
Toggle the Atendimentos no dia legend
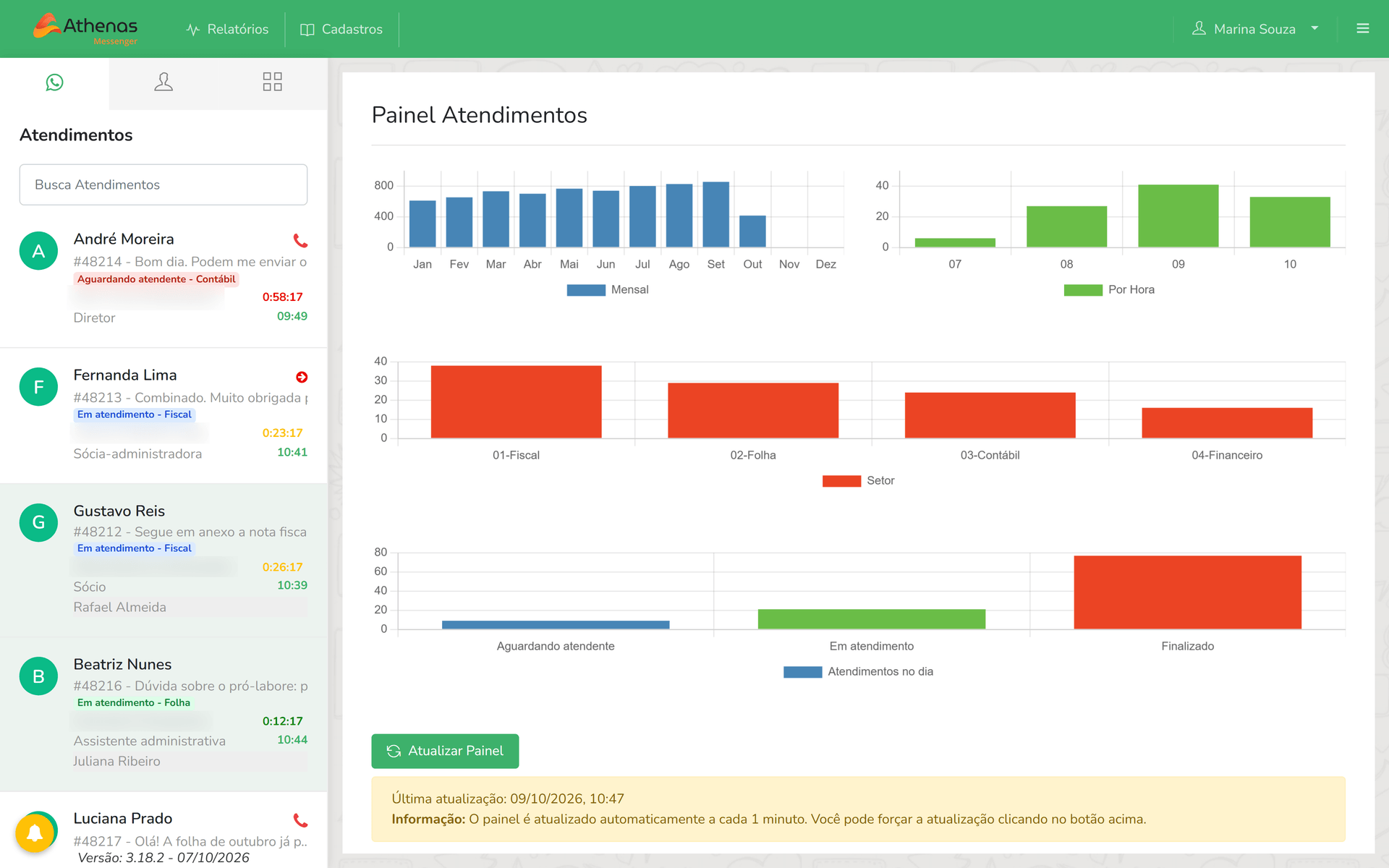click(859, 672)
